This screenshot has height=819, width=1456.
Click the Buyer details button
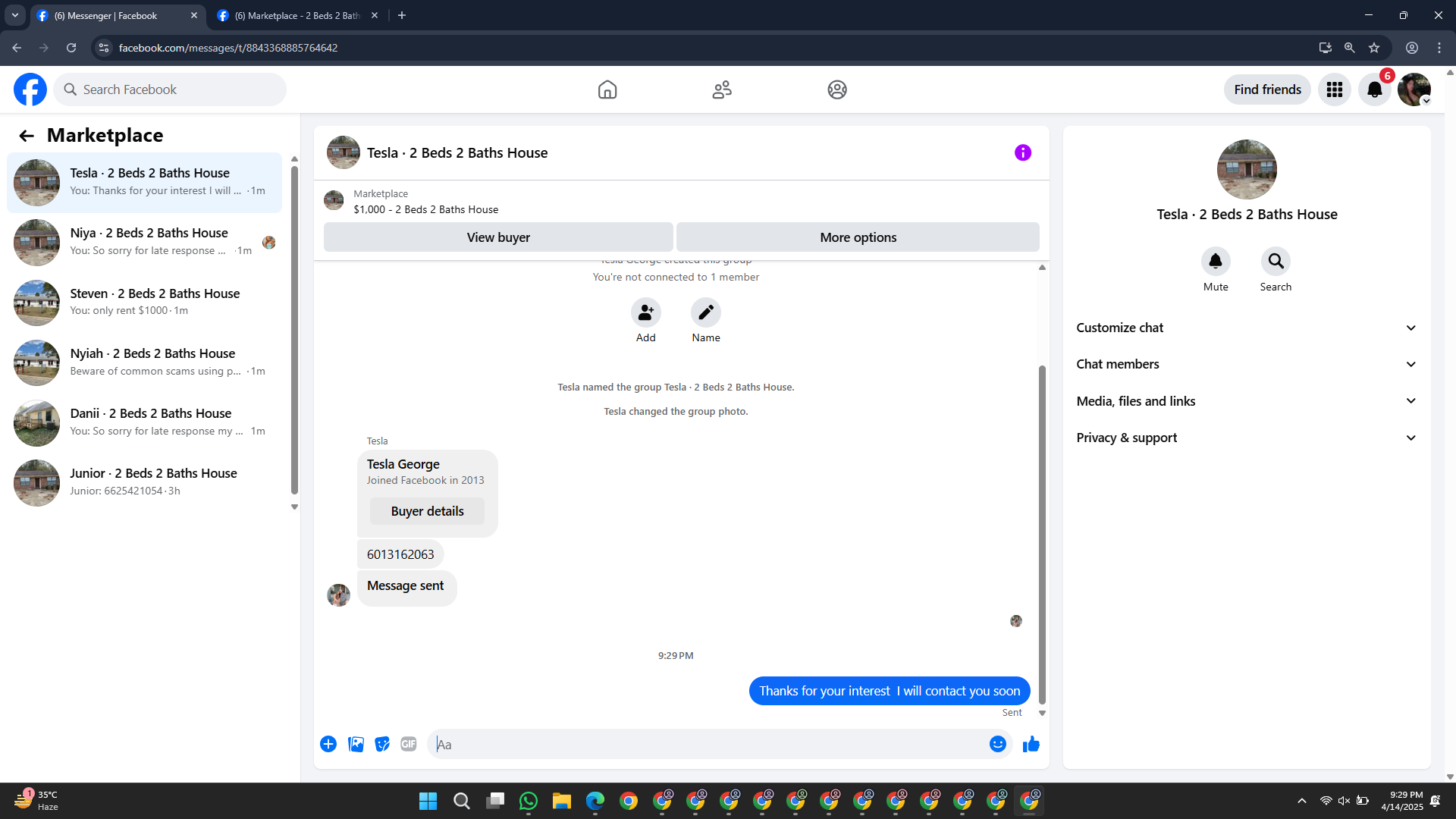pos(427,511)
